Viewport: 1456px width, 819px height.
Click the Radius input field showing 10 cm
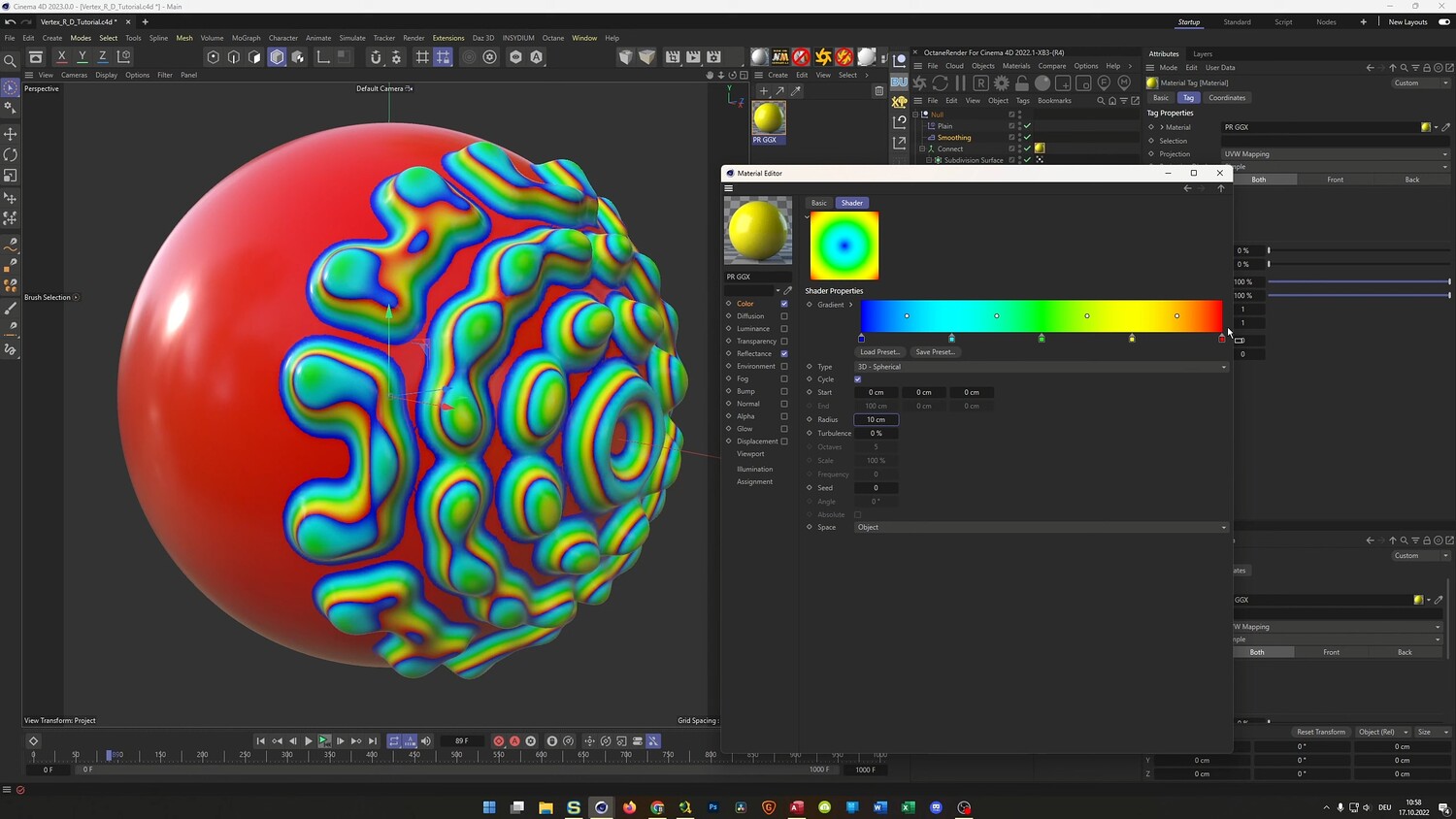[x=876, y=419]
